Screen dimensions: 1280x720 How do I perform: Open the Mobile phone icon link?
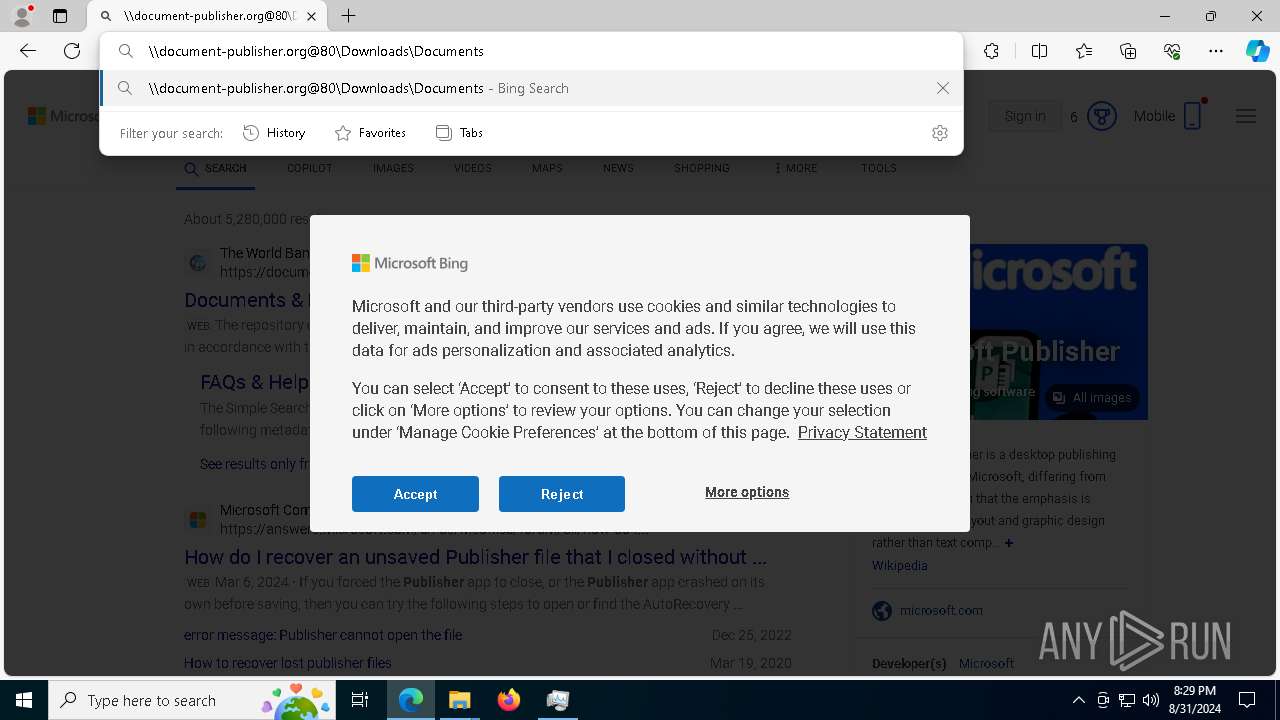click(x=1192, y=116)
